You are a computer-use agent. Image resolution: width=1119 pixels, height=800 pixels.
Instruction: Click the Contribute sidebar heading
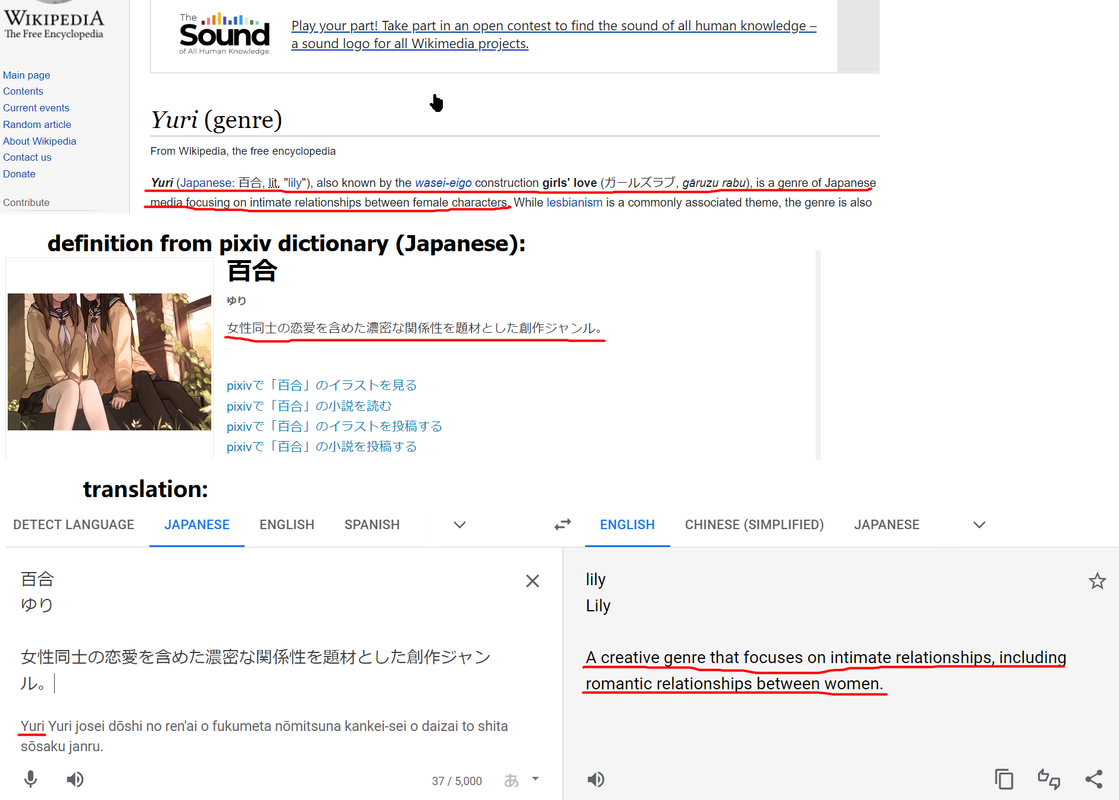pos(26,203)
